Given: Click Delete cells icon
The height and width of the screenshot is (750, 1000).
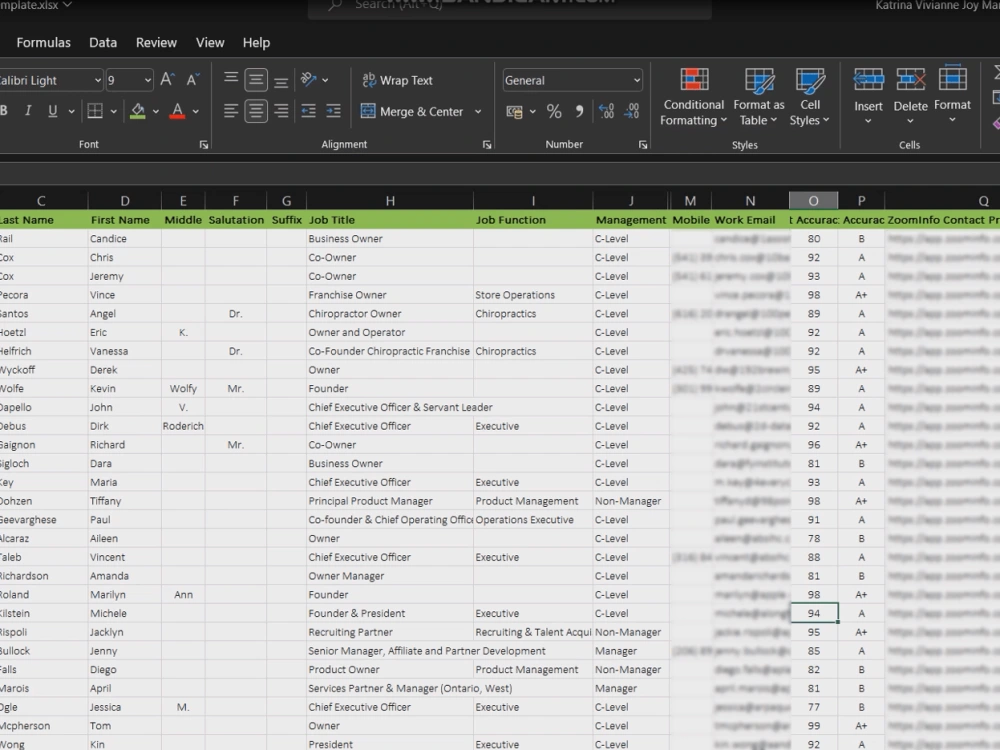Looking at the screenshot, I should pos(910,80).
